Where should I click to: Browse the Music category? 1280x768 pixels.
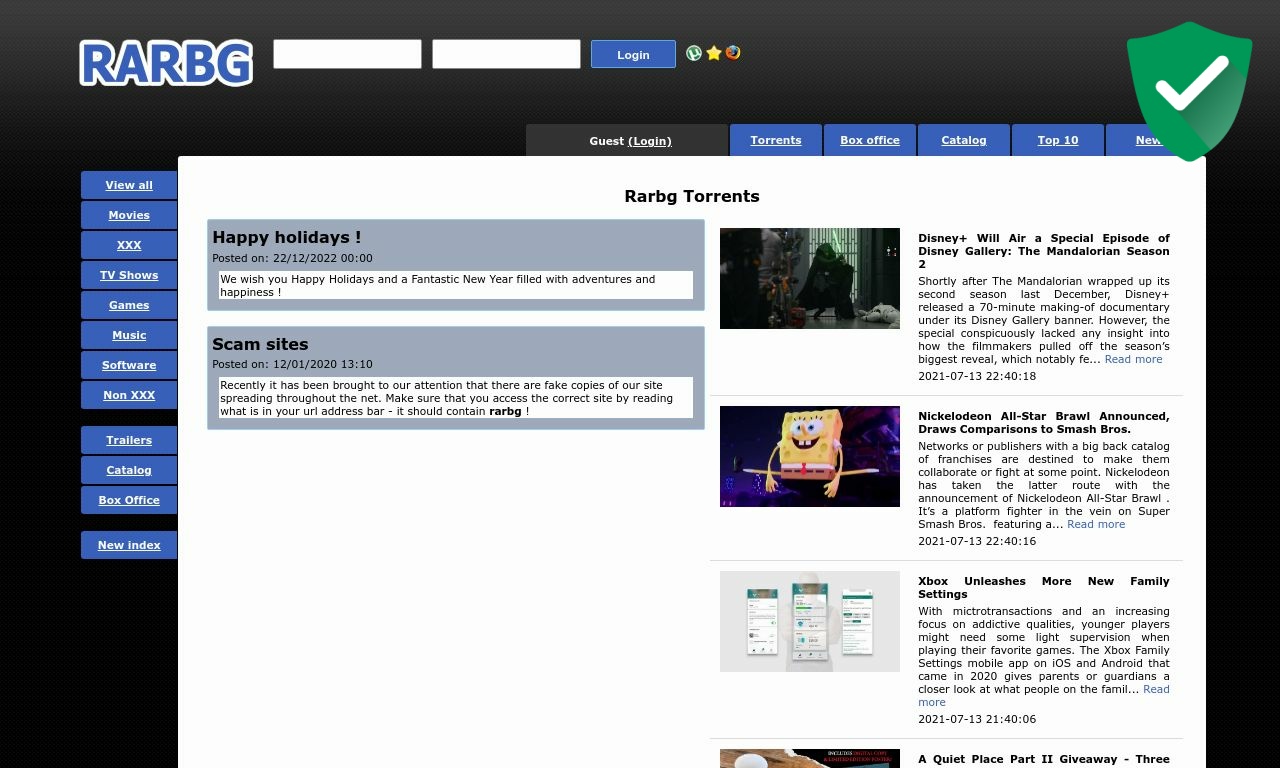tap(129, 335)
